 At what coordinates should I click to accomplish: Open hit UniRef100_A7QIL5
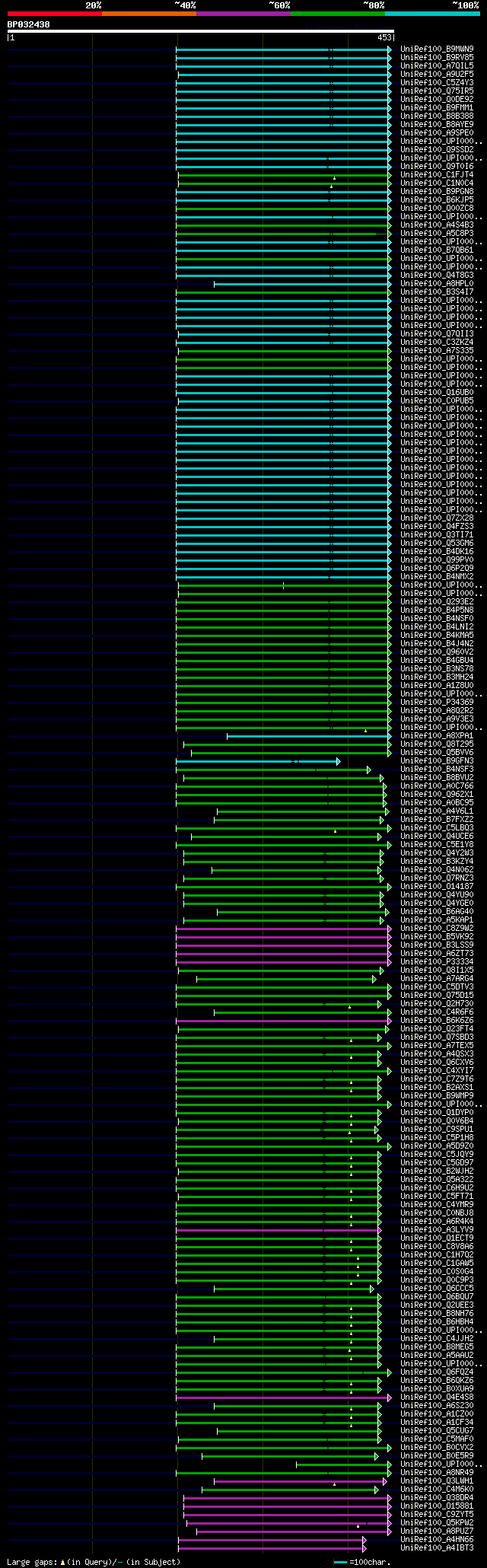point(437,65)
